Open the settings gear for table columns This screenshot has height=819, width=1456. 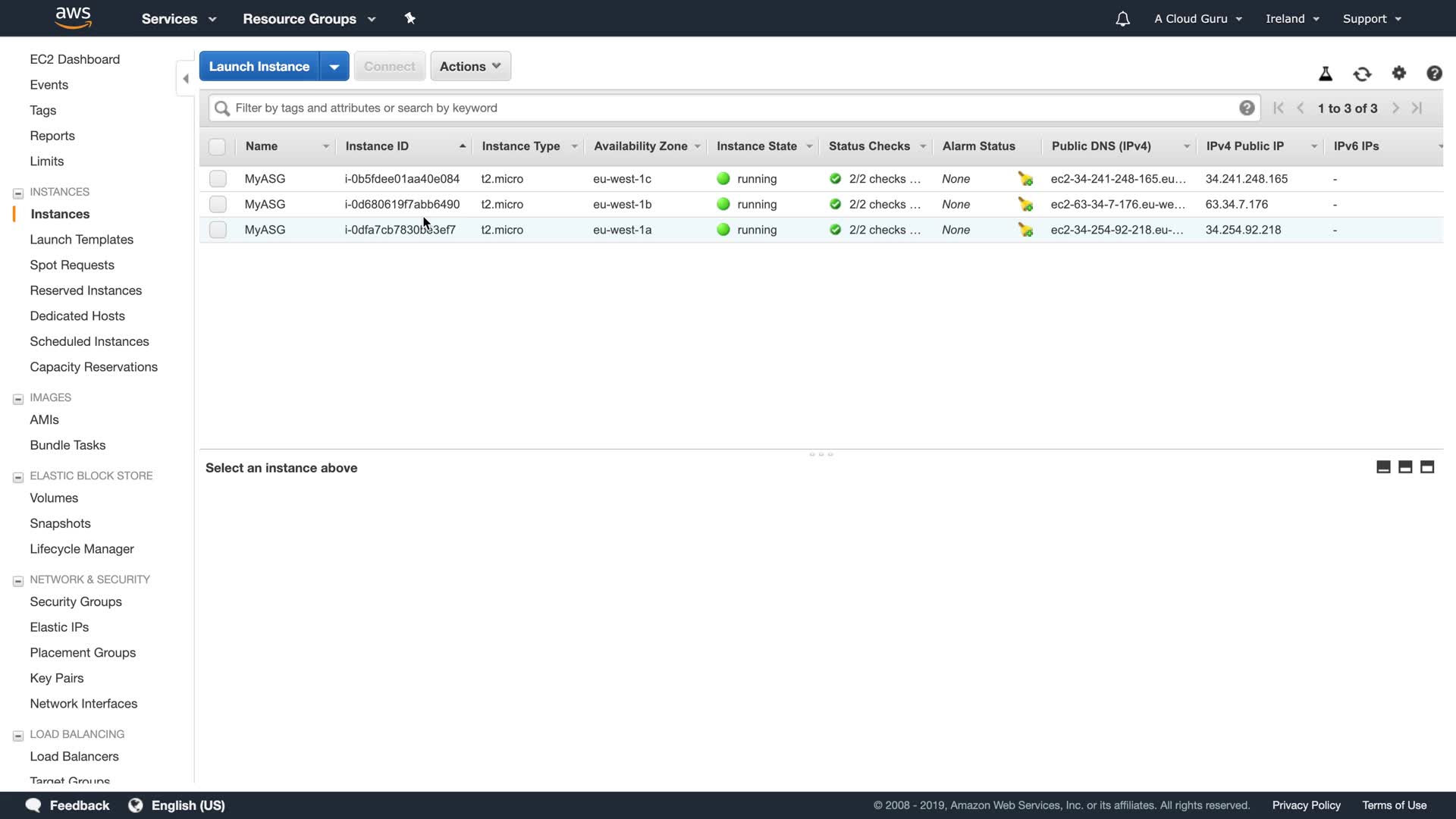point(1399,73)
